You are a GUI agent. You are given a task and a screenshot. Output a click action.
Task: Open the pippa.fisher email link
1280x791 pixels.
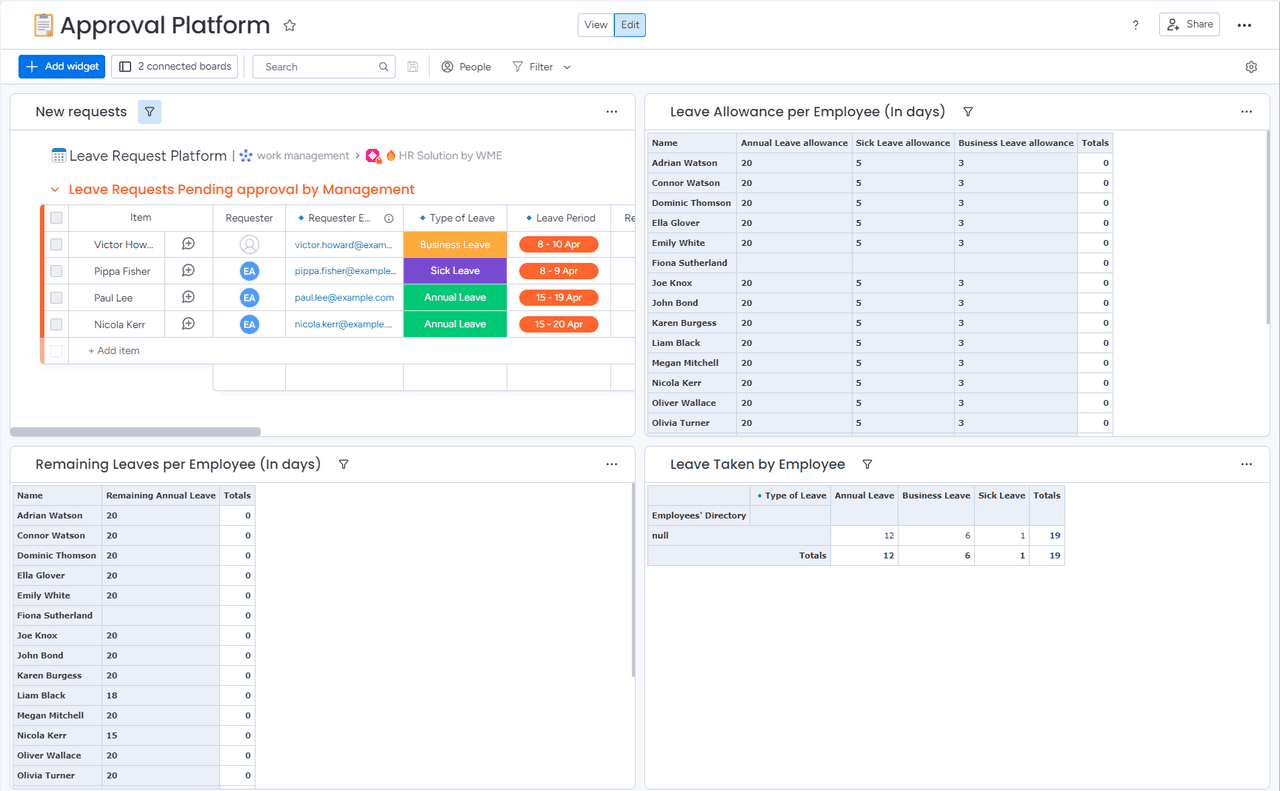point(345,271)
